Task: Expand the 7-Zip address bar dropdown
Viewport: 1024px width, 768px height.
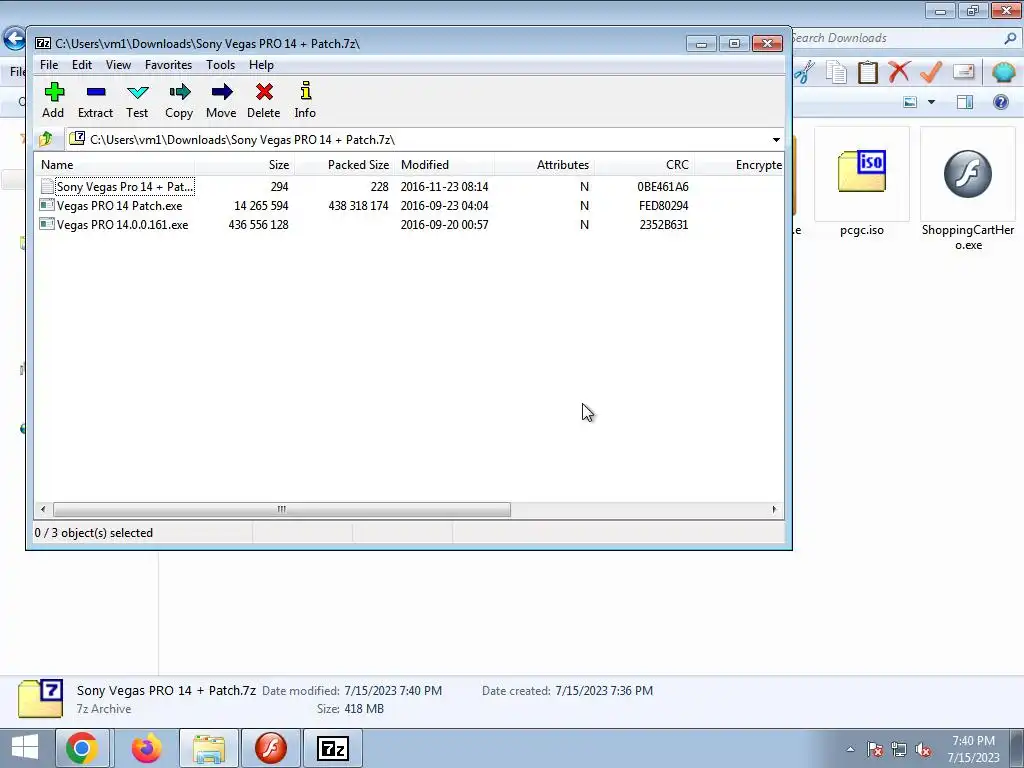Action: tap(776, 140)
